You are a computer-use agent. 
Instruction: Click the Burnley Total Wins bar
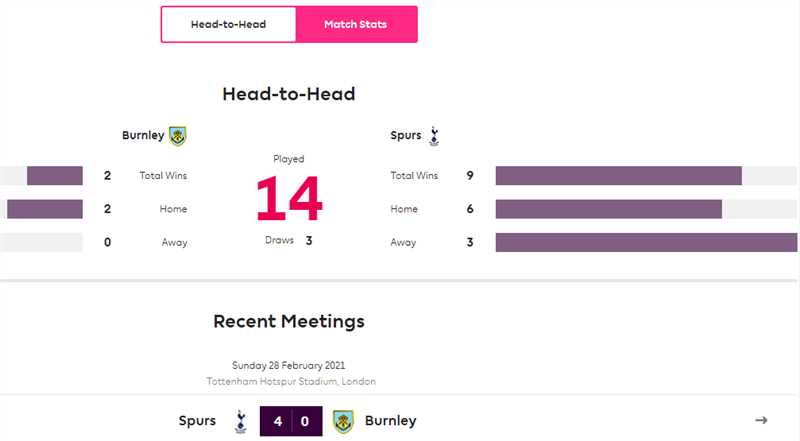pos(54,176)
